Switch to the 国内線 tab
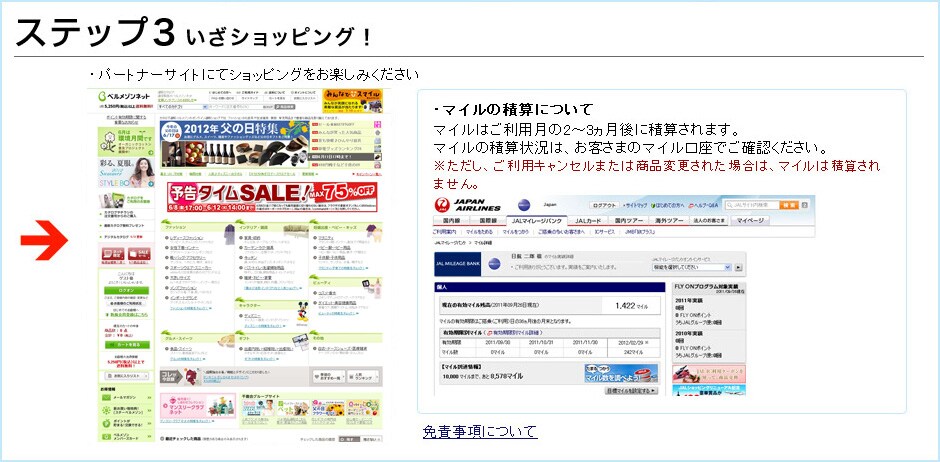940x462 pixels. (x=452, y=220)
